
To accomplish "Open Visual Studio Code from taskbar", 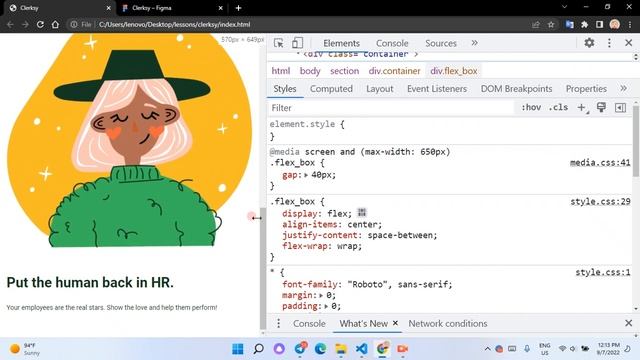I will coord(361,349).
